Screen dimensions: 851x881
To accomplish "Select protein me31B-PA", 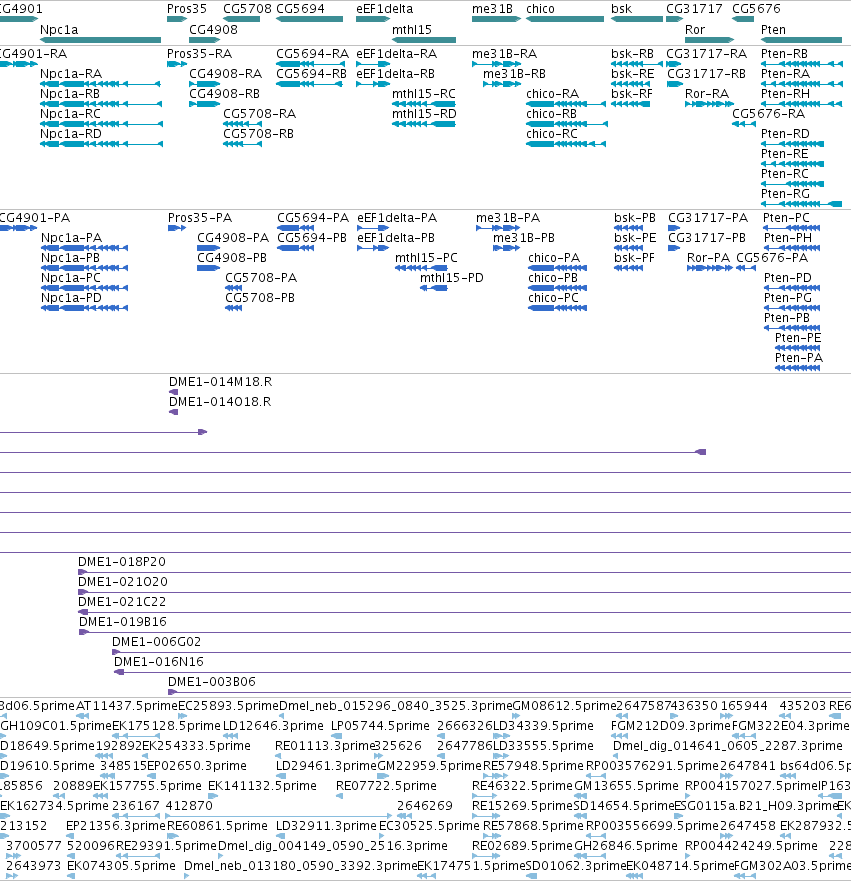I will (x=498, y=228).
